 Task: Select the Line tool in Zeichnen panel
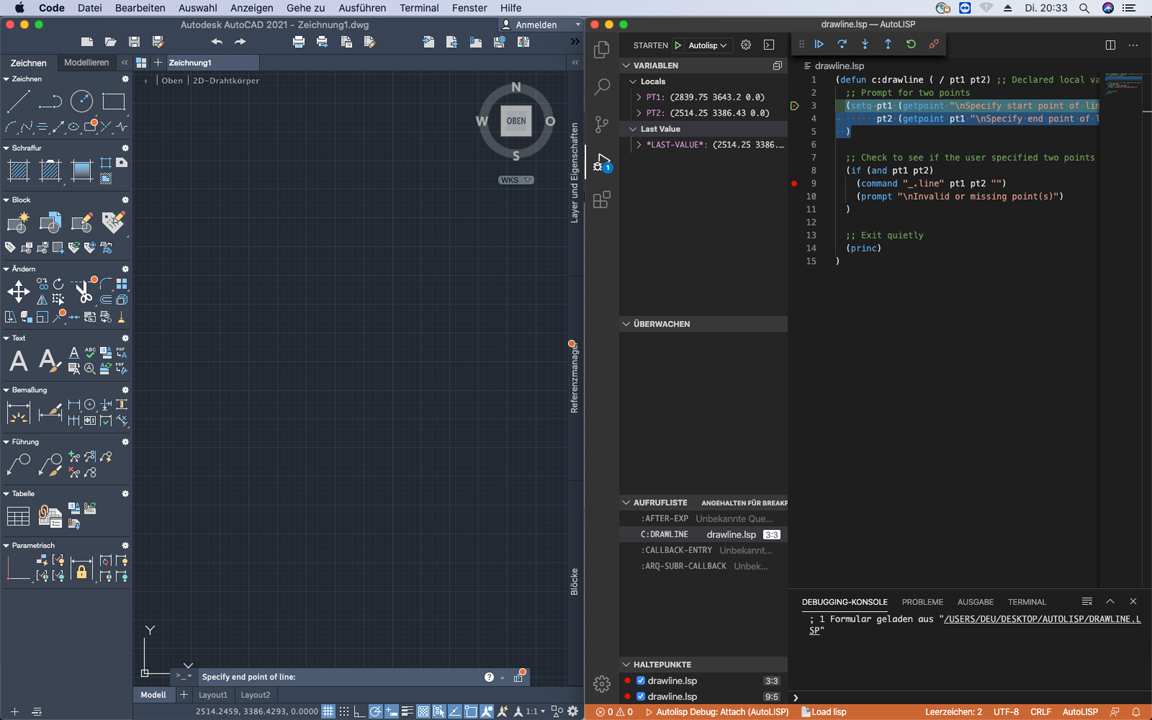[18, 102]
